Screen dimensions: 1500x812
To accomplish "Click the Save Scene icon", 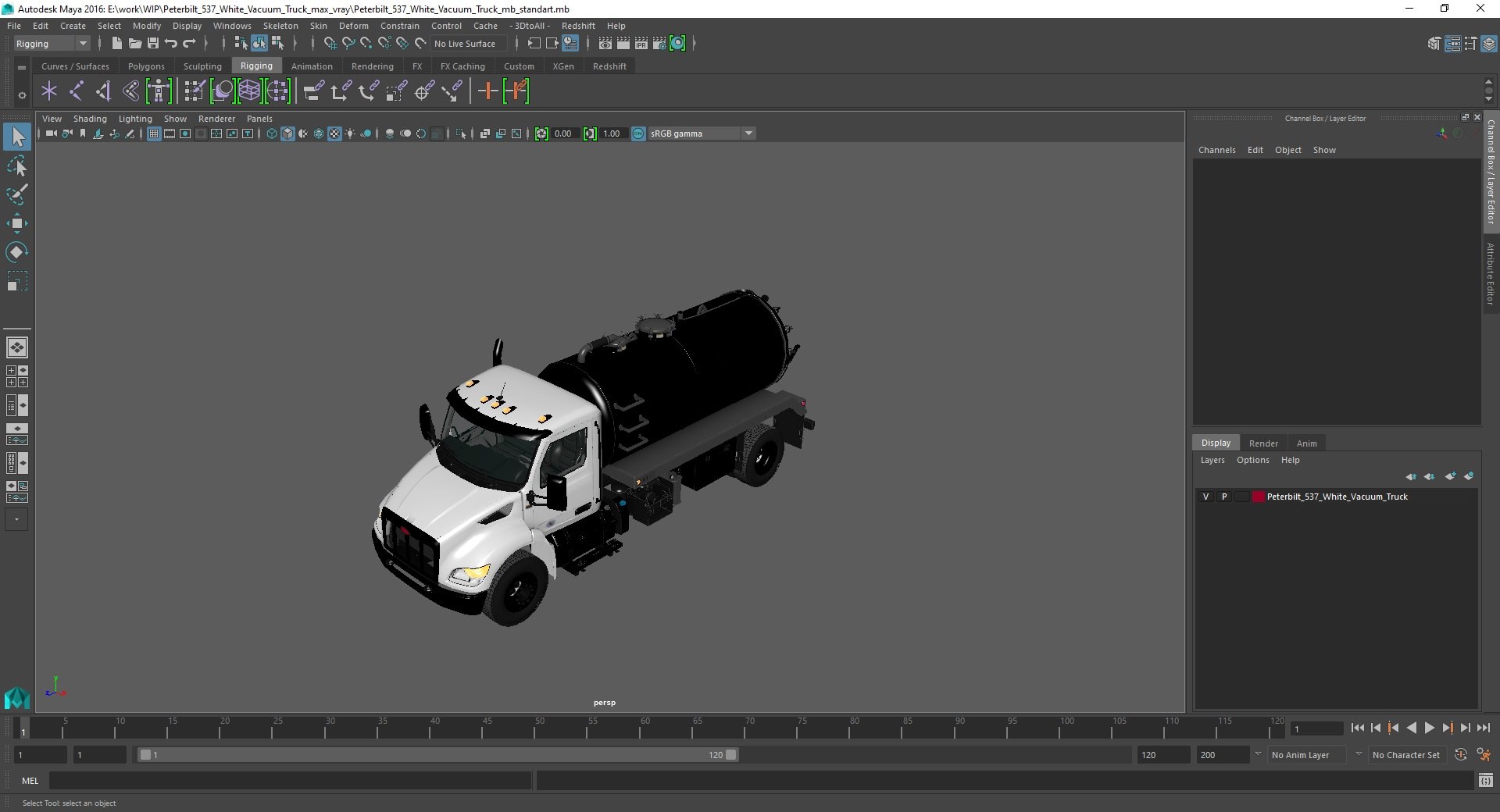I will 153,44.
